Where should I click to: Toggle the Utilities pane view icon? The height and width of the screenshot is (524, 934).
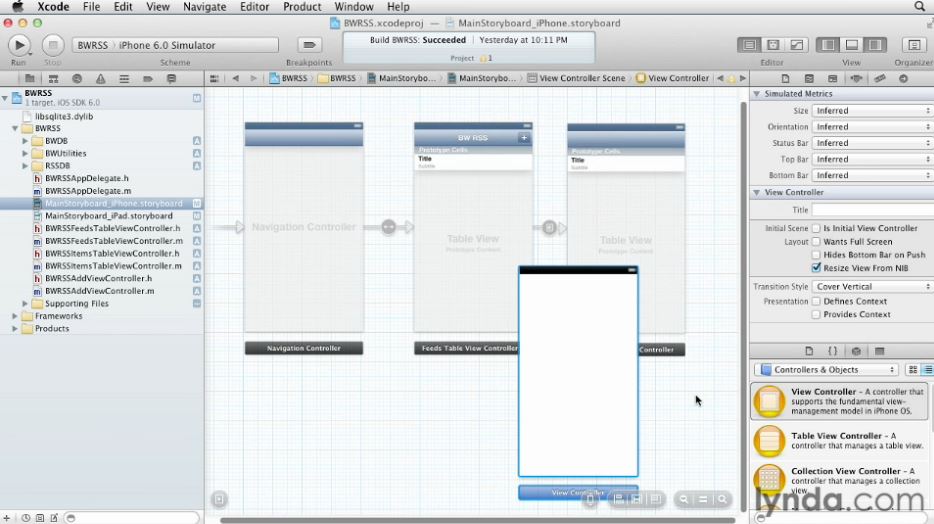875,45
